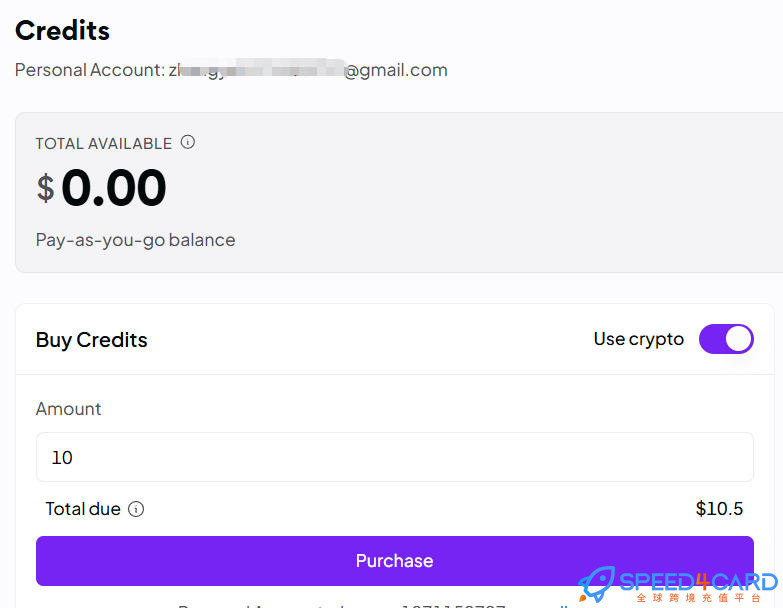The image size is (783, 608).
Task: Click the info icon next to Total due
Action: coord(136,509)
